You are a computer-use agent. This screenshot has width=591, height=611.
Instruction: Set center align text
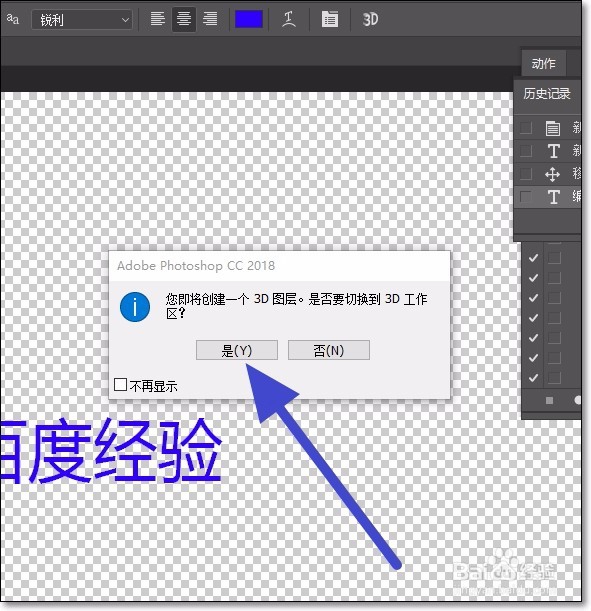183,19
